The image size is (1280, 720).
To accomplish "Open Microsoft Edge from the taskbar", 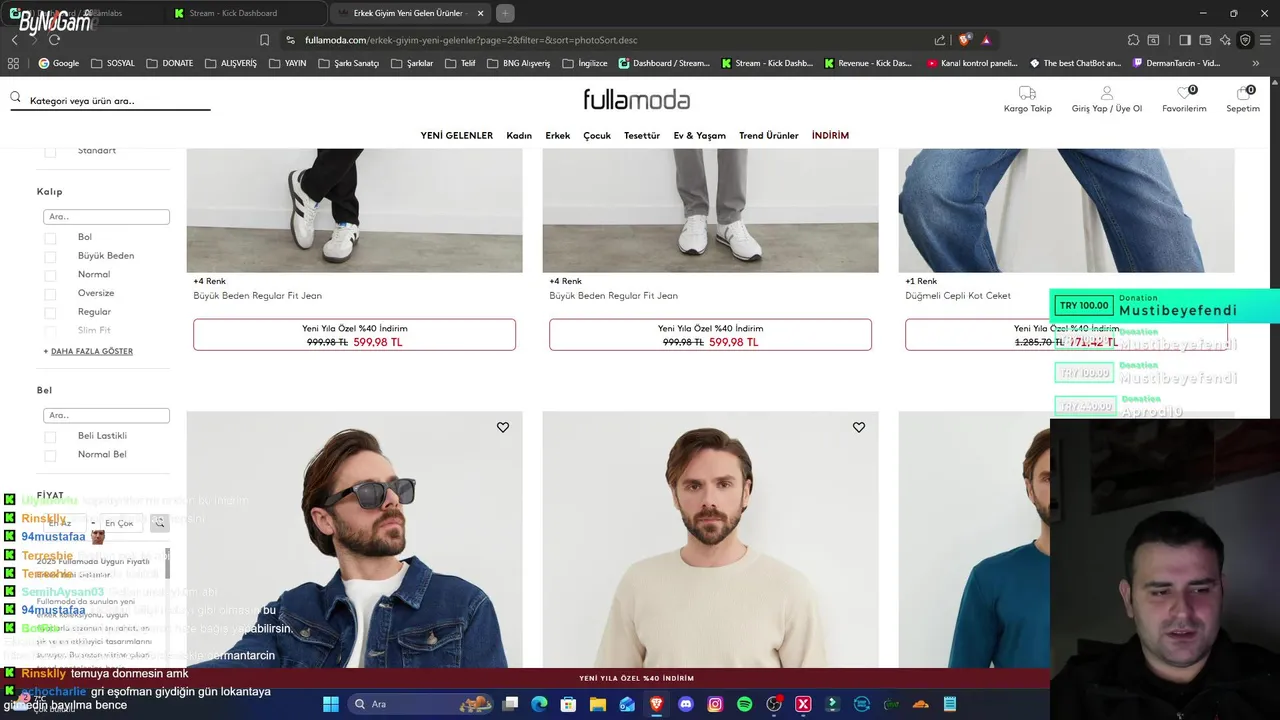I will tap(539, 704).
